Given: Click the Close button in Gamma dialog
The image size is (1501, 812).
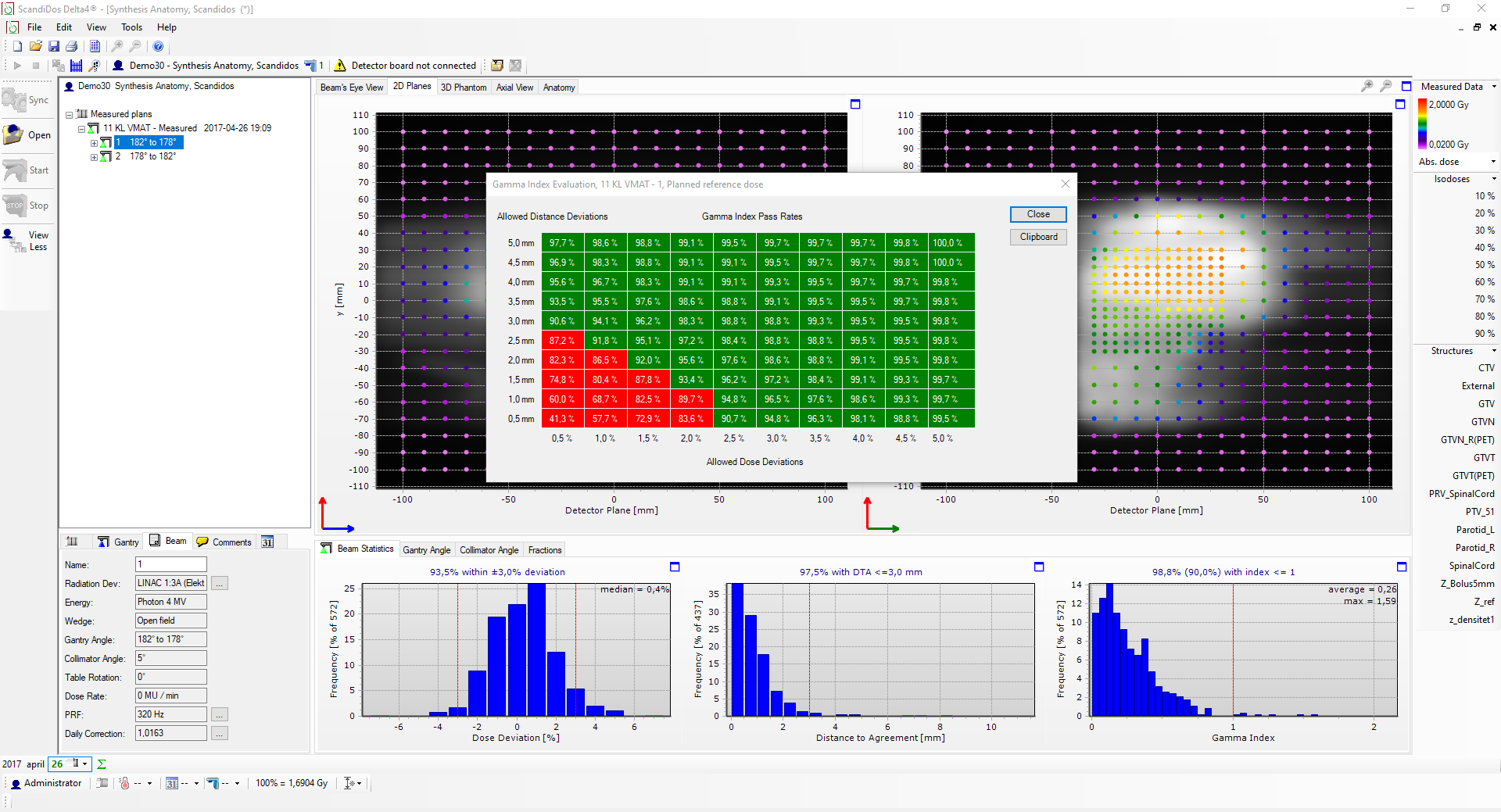Looking at the screenshot, I should [1038, 214].
